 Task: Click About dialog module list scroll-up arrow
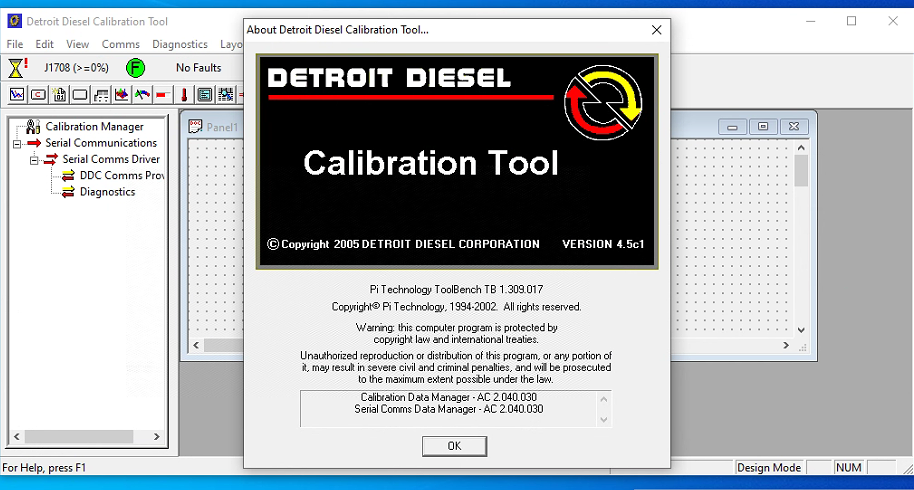[x=604, y=399]
